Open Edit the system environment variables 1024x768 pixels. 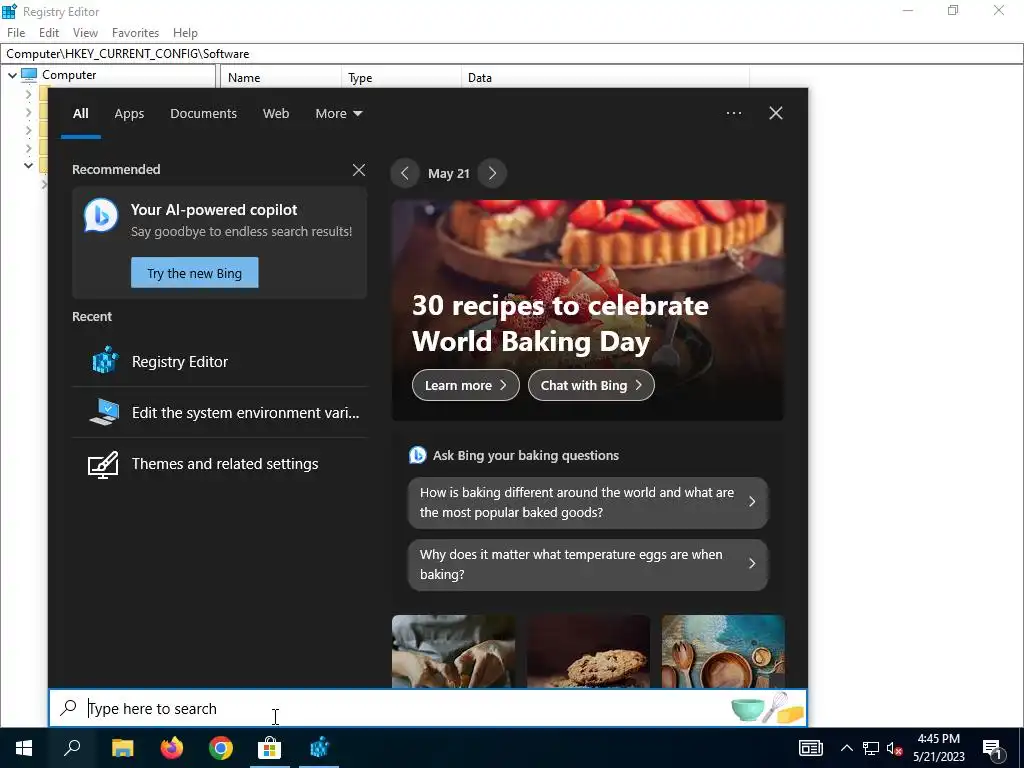click(219, 413)
